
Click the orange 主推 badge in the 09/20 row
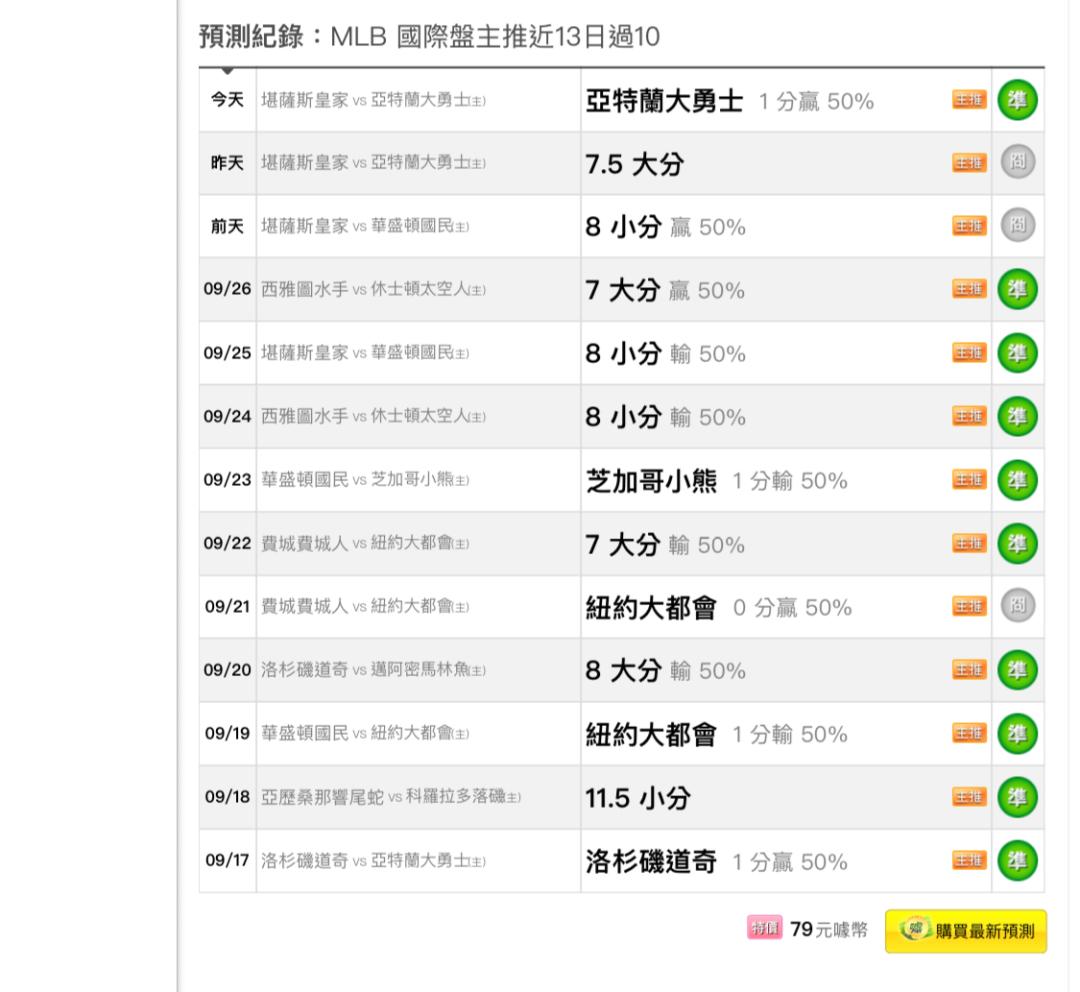point(969,670)
